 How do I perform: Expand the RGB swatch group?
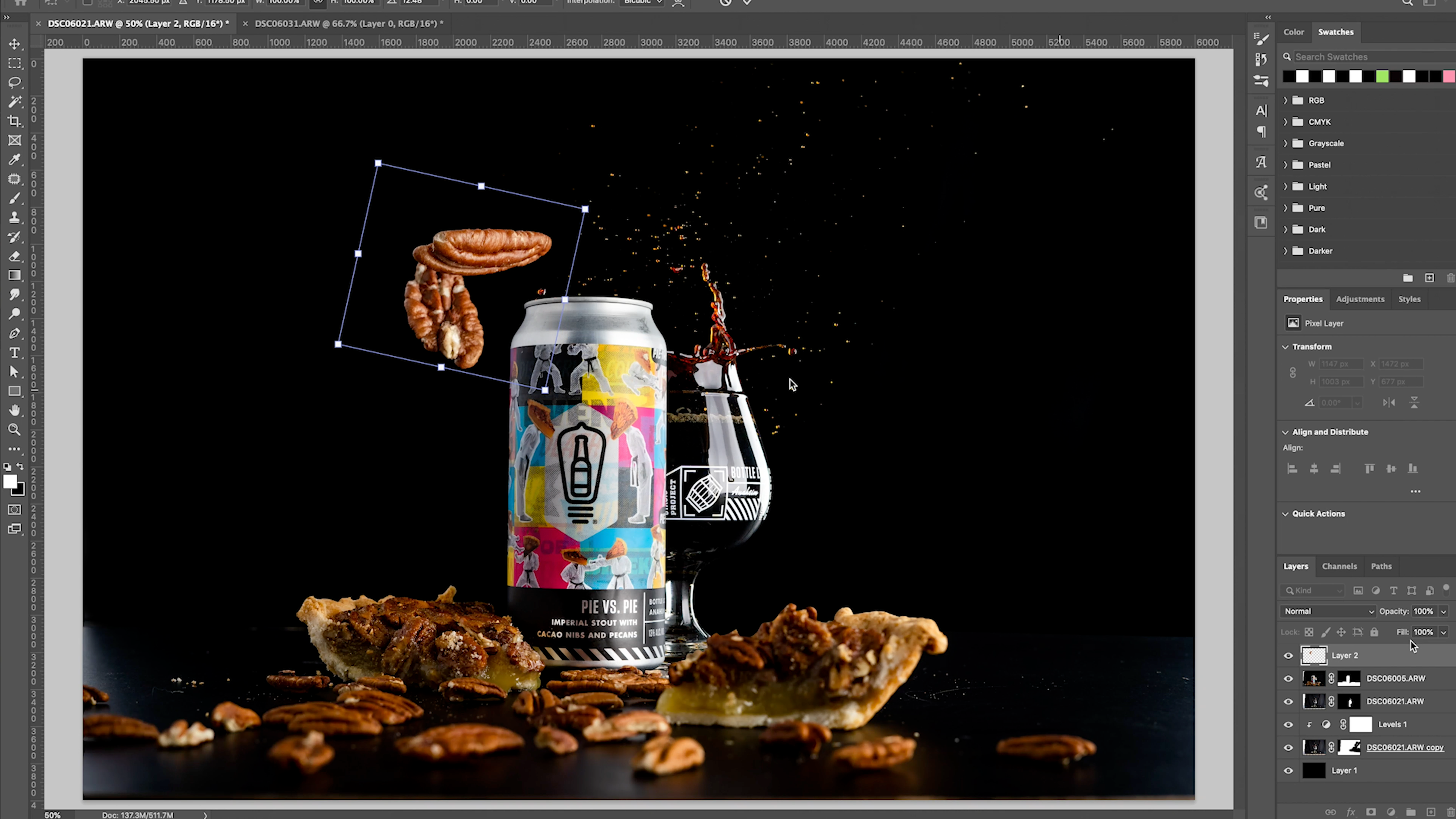(1285, 100)
